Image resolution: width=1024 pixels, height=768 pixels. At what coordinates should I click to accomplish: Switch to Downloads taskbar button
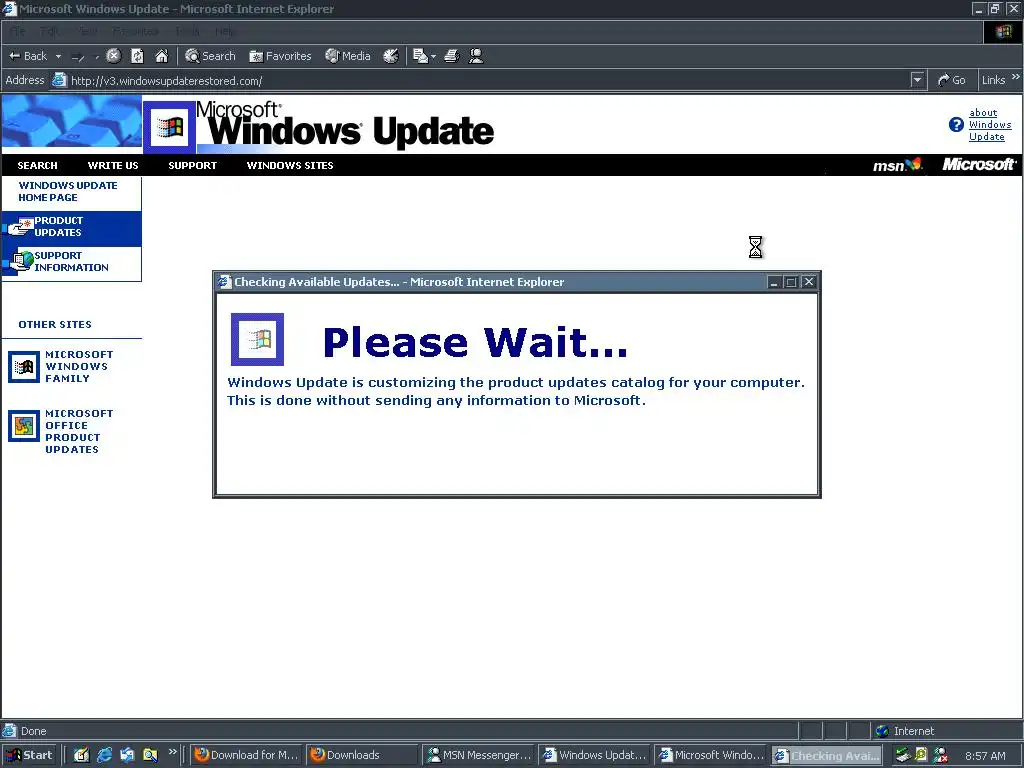[x=362, y=755]
